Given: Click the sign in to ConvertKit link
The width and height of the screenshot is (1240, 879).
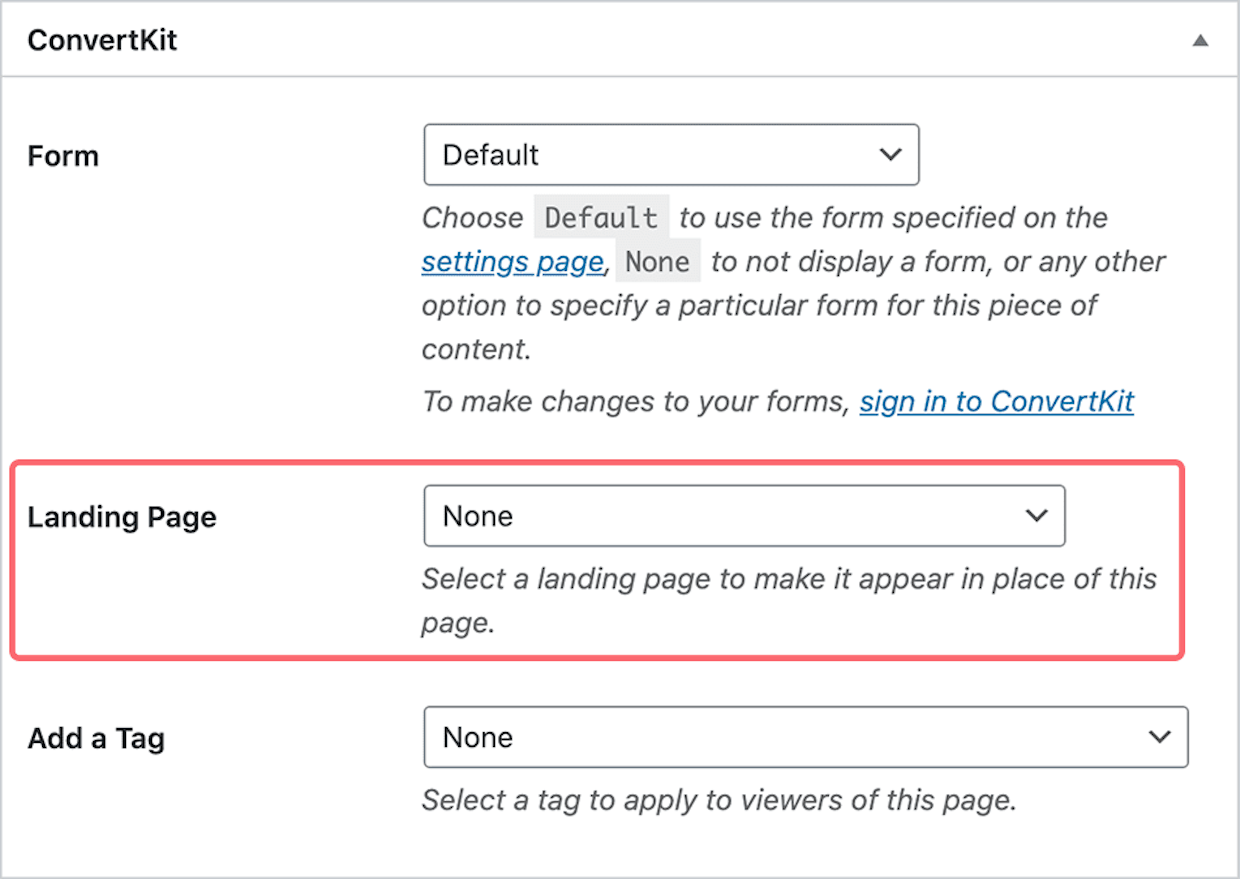Looking at the screenshot, I should pos(997,402).
